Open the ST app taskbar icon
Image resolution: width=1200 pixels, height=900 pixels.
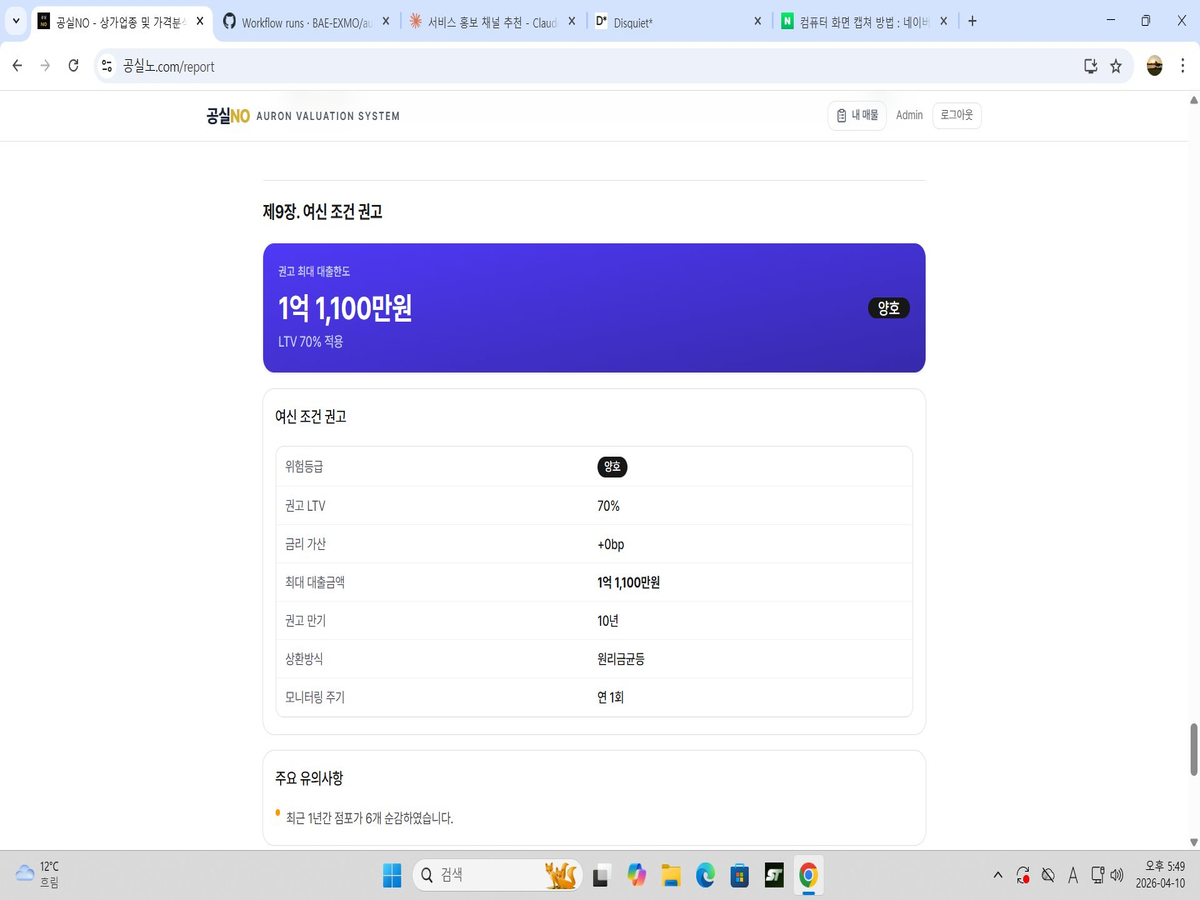click(x=774, y=875)
